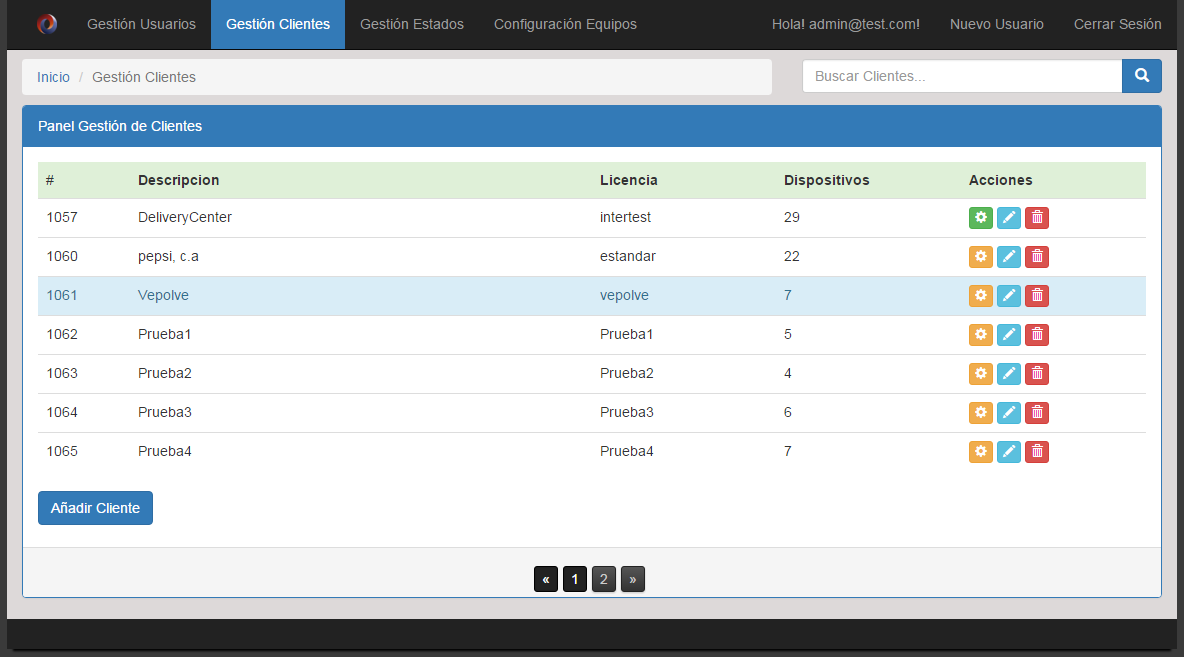Delete the Prueba3 client
The image size is (1184, 657).
coord(1037,412)
